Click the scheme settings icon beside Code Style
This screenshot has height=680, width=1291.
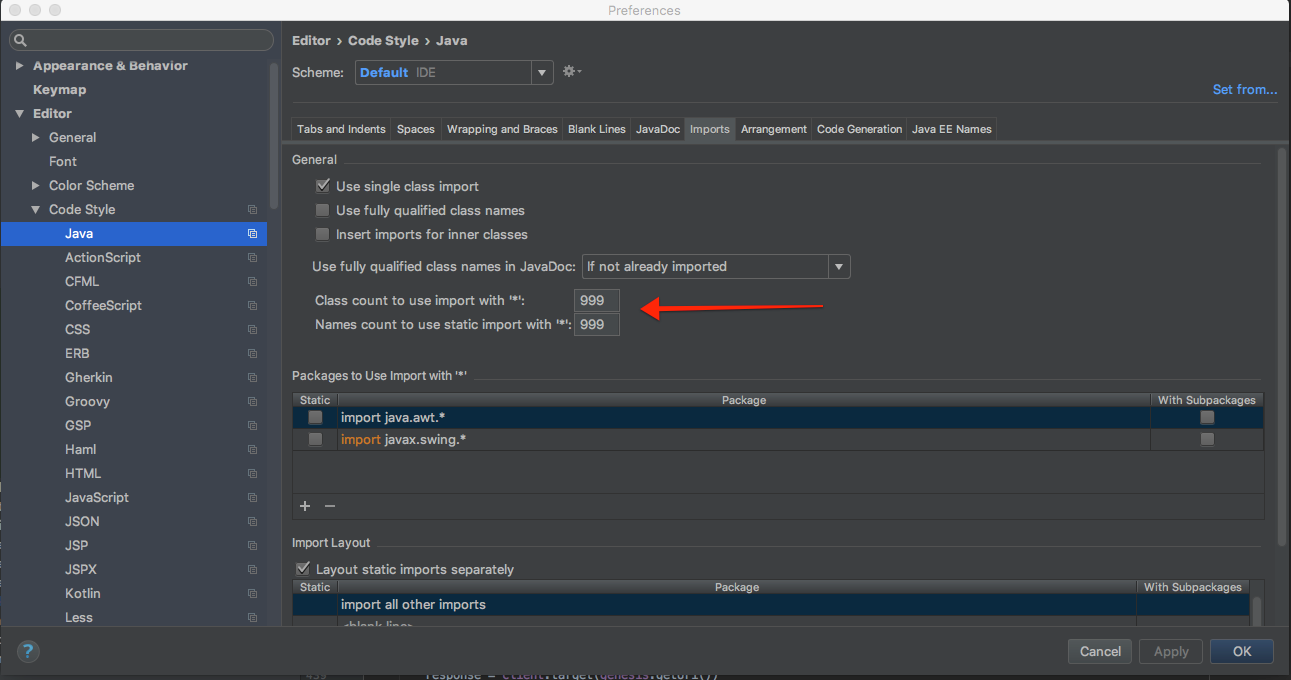tap(252, 210)
